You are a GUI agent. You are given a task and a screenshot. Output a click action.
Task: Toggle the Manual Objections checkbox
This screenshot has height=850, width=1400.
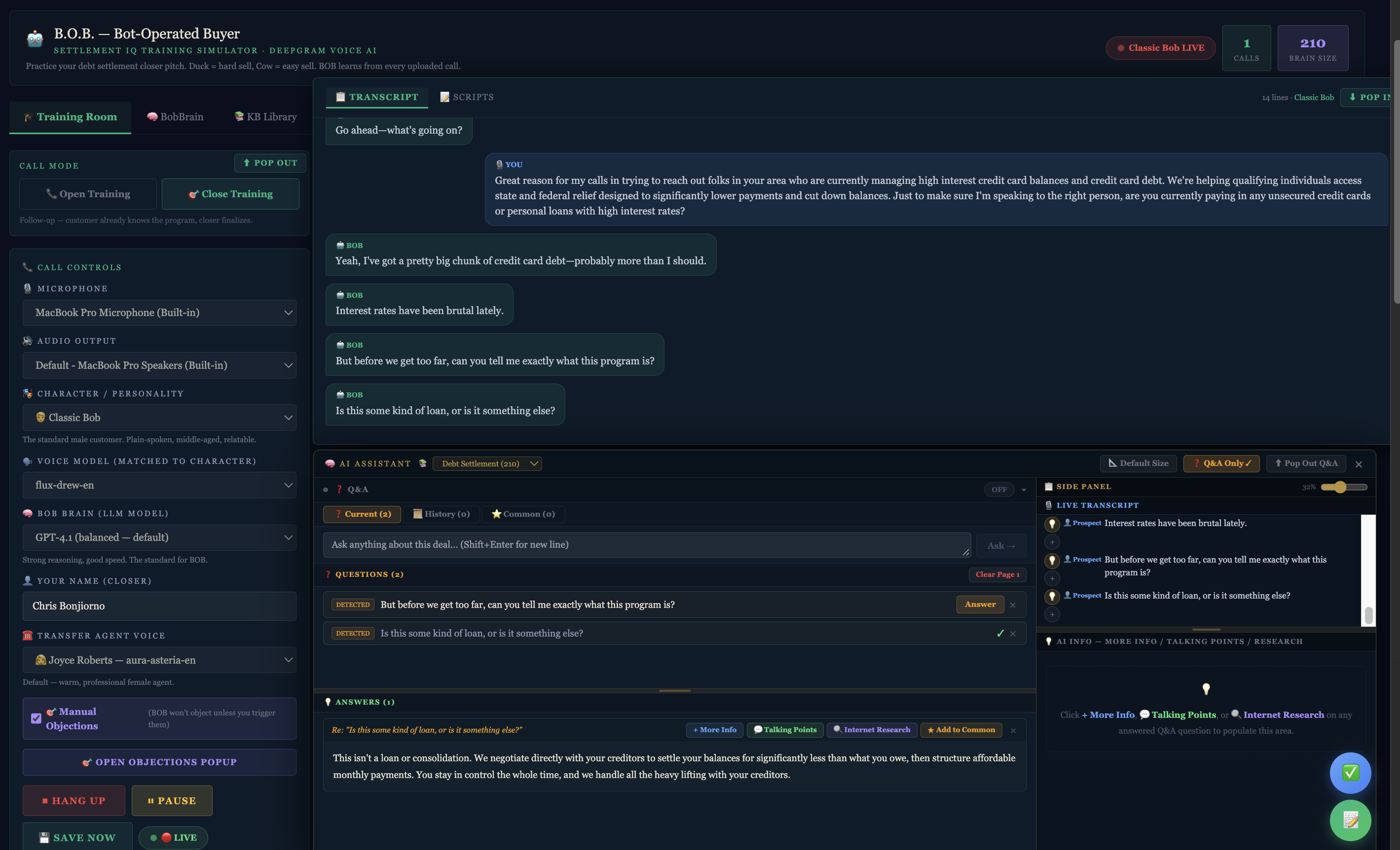[37, 718]
